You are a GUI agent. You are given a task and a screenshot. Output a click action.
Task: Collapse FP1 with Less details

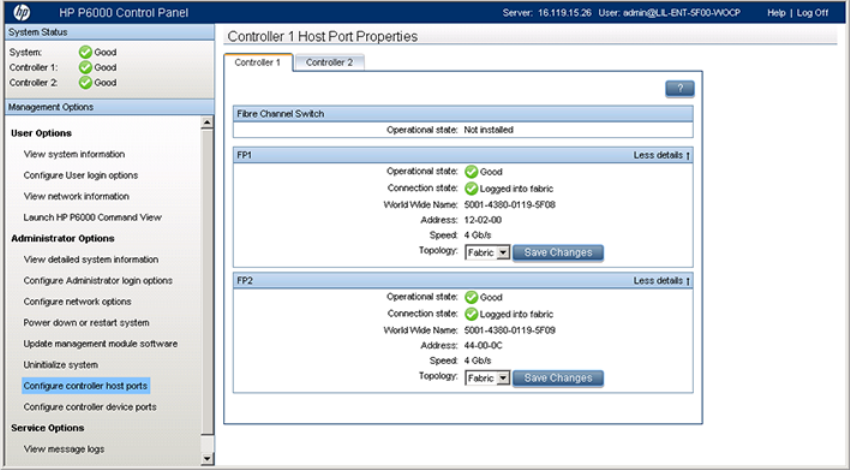click(661, 155)
